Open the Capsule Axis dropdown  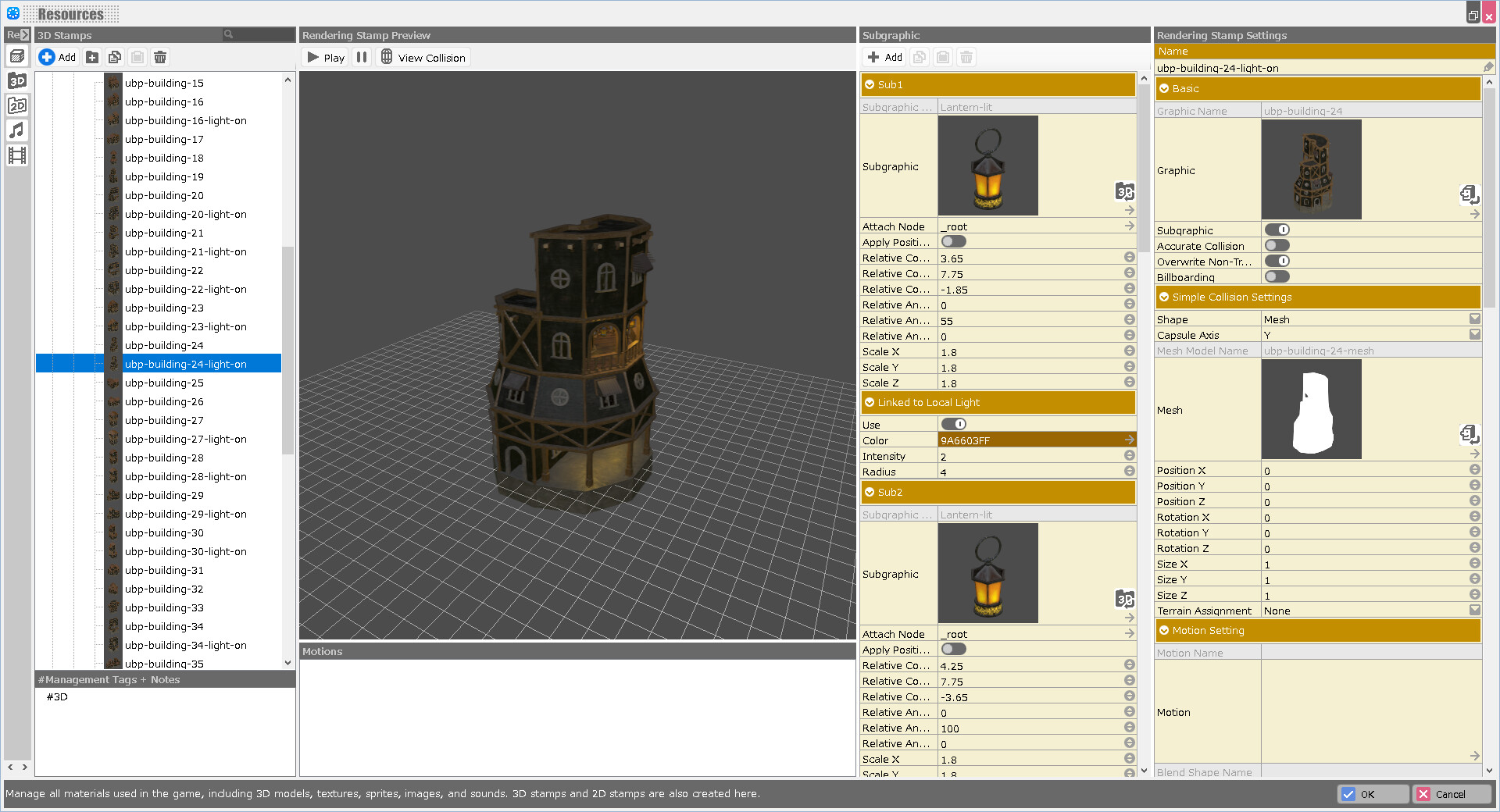(x=1474, y=334)
